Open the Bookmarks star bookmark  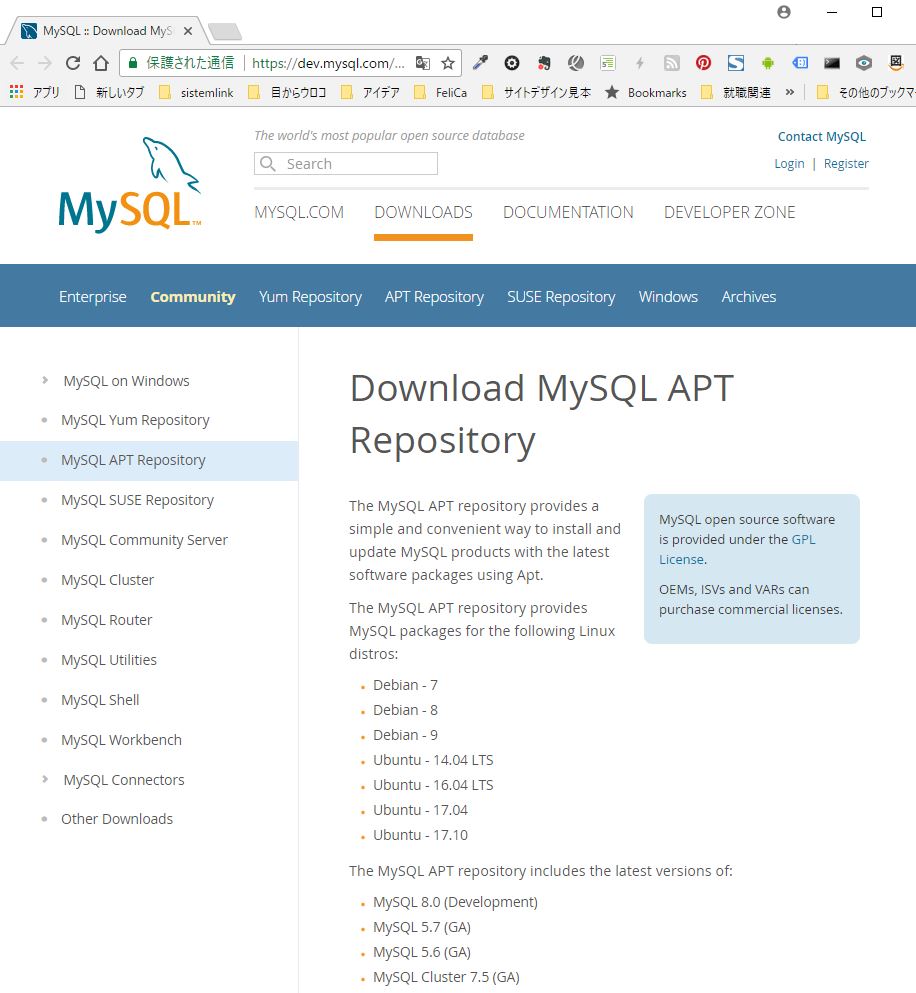pos(646,92)
